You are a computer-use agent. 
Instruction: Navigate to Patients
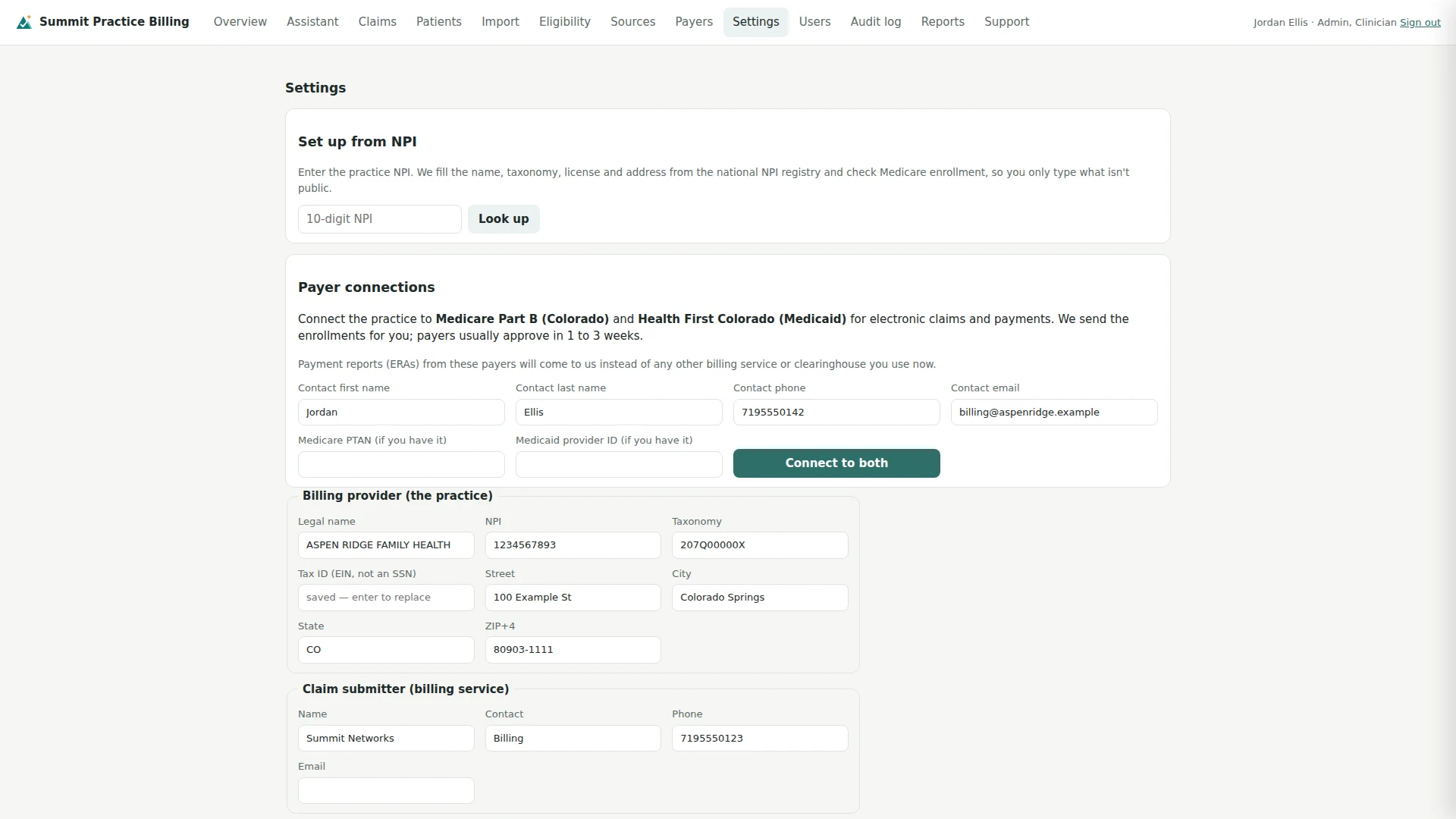click(x=438, y=22)
